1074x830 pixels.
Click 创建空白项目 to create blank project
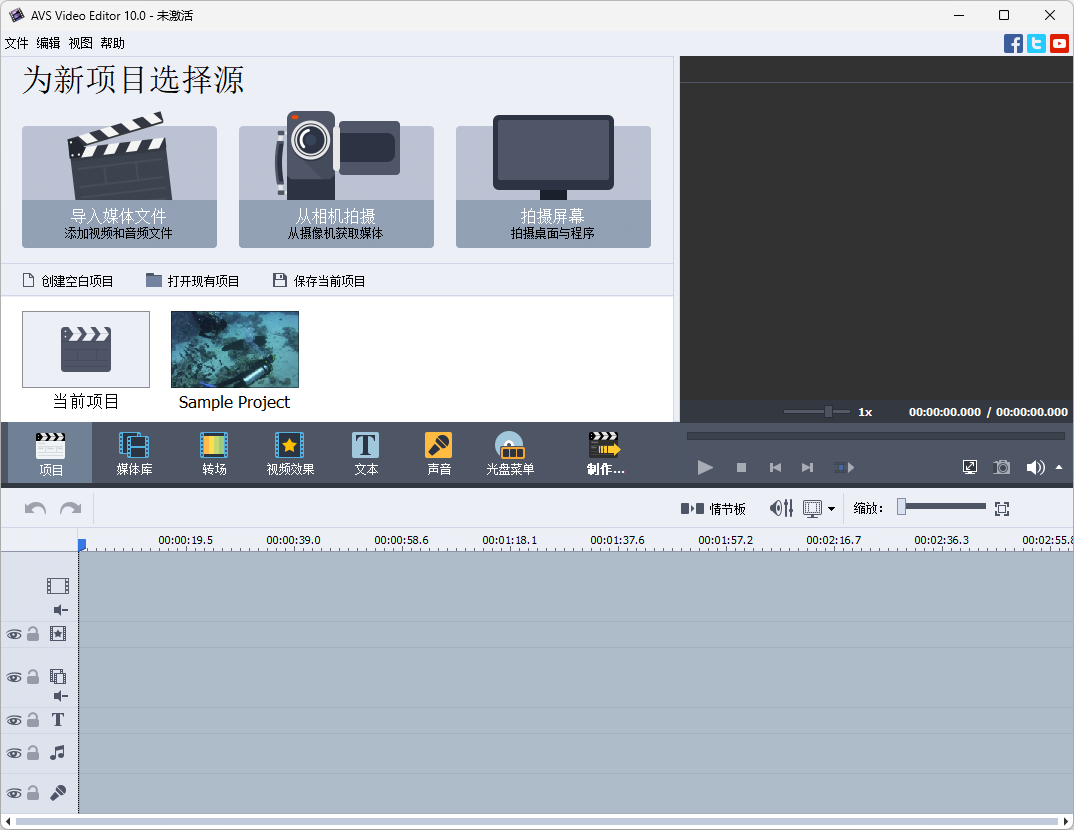pos(68,281)
